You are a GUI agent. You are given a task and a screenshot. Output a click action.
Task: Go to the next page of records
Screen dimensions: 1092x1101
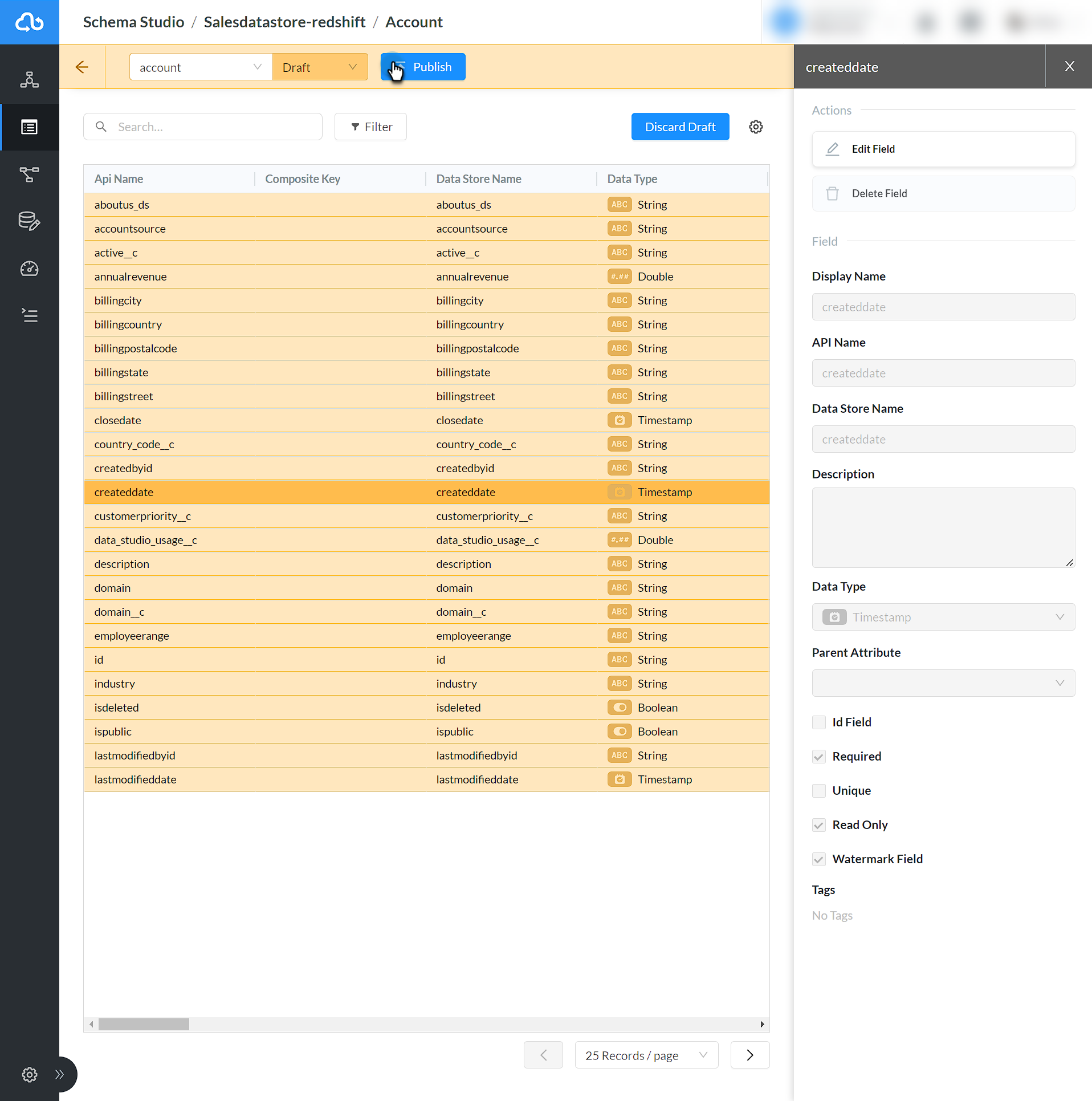[750, 1055]
